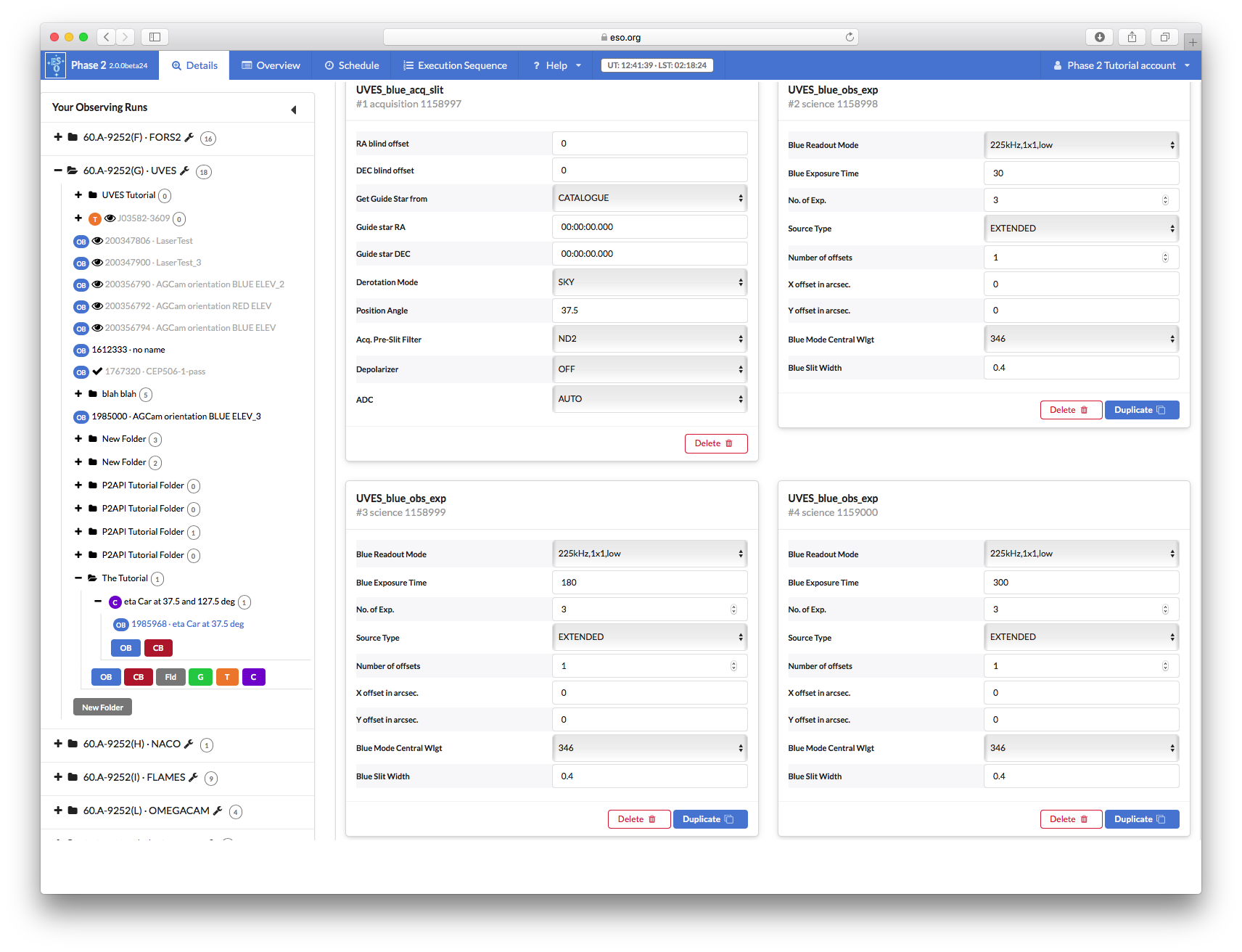Click the Safari back arrow
Viewport: 1242px width, 952px height.
pos(107,37)
